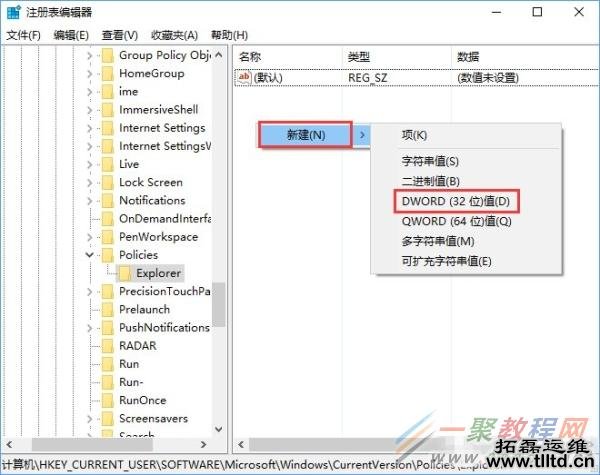Open the 编辑(E) menu
Screen dimensions: 600x475
[71, 35]
